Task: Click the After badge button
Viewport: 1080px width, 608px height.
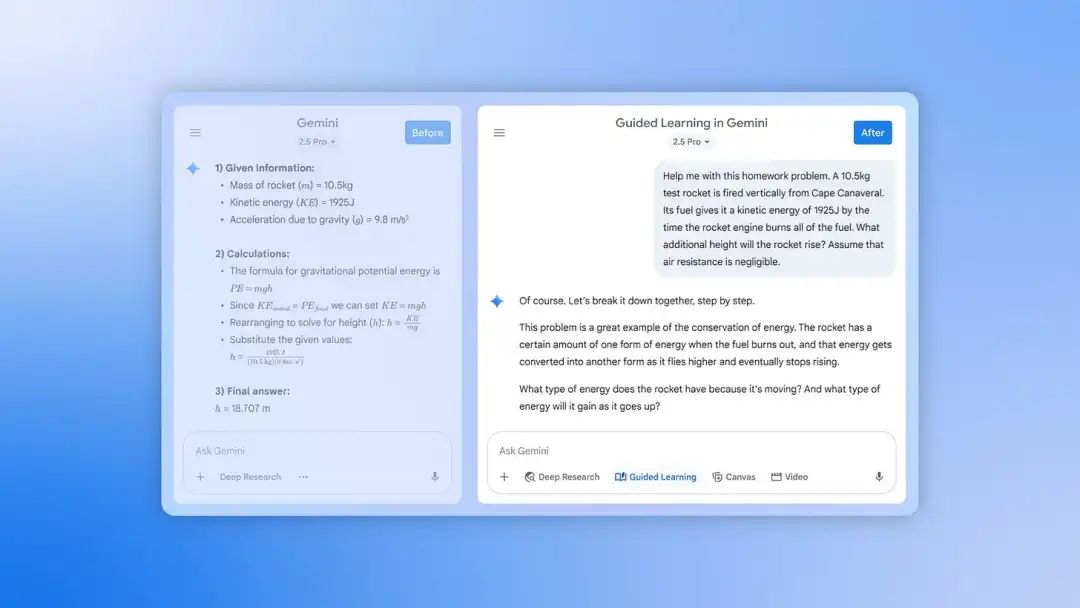Action: point(873,133)
